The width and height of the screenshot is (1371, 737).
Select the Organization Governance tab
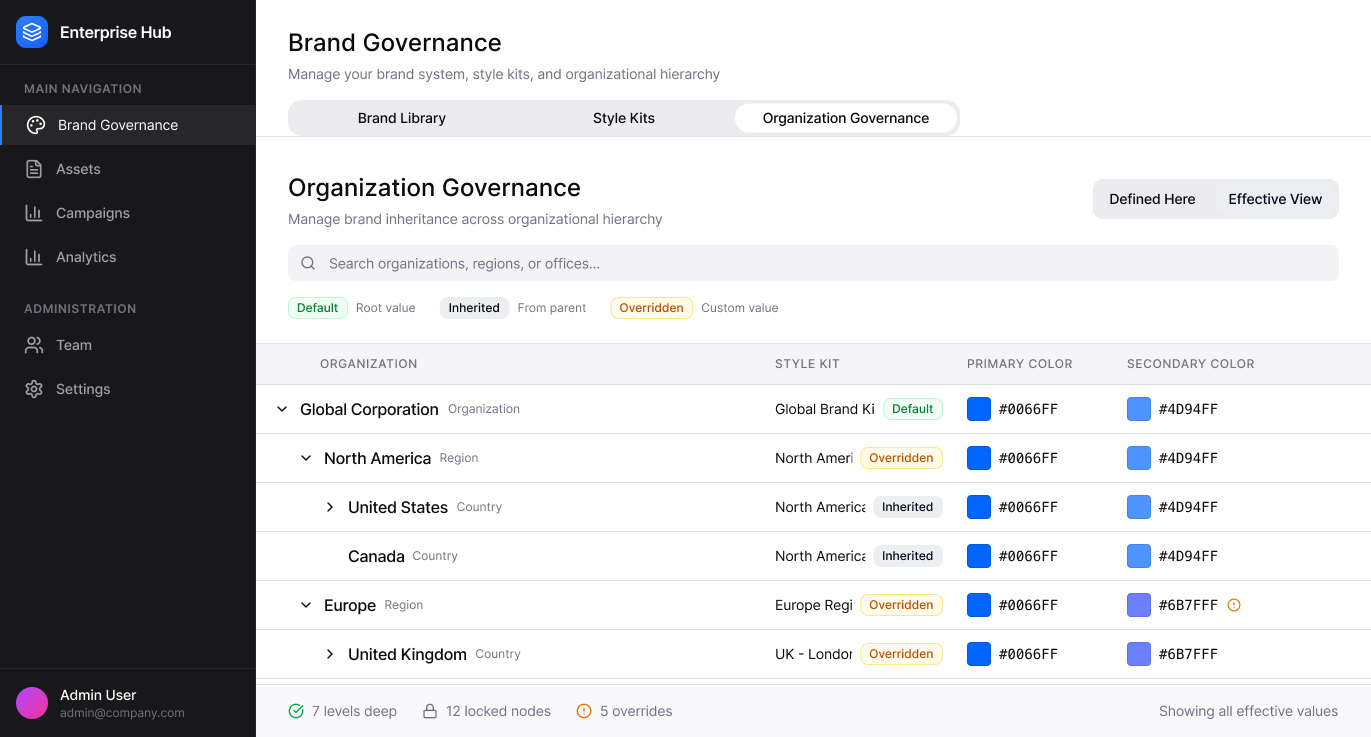pyautogui.click(x=846, y=118)
